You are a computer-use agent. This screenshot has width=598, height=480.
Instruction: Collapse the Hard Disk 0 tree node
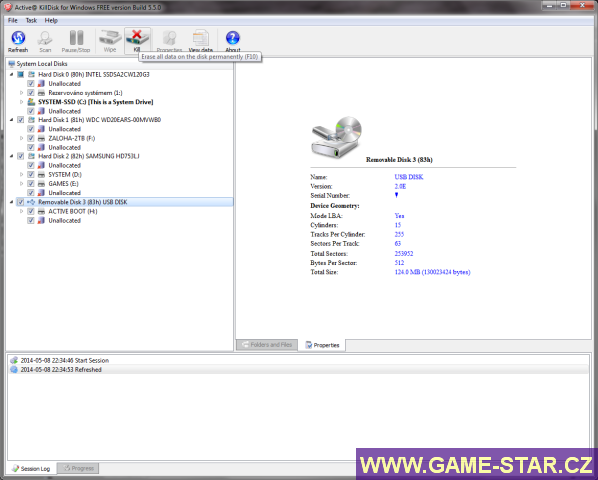click(11, 74)
